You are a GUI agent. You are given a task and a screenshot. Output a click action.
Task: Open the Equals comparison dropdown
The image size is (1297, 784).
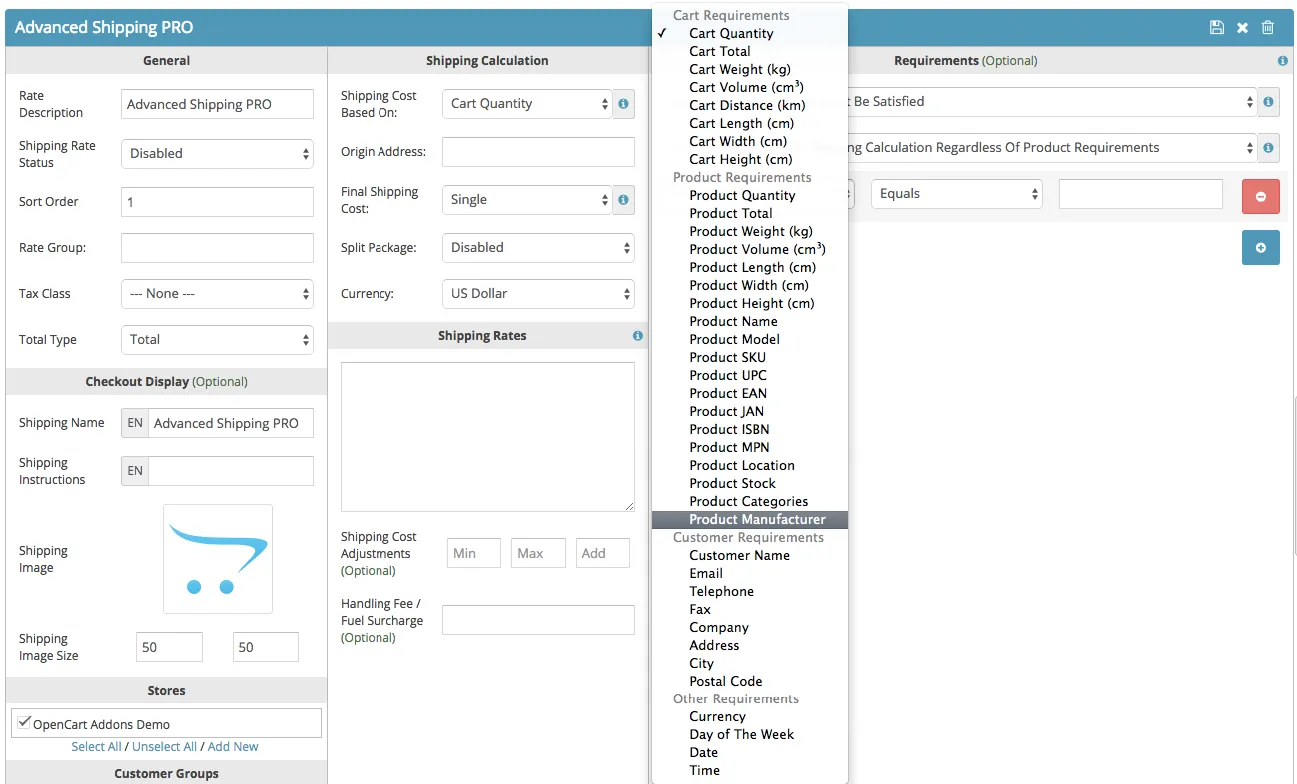click(x=956, y=194)
